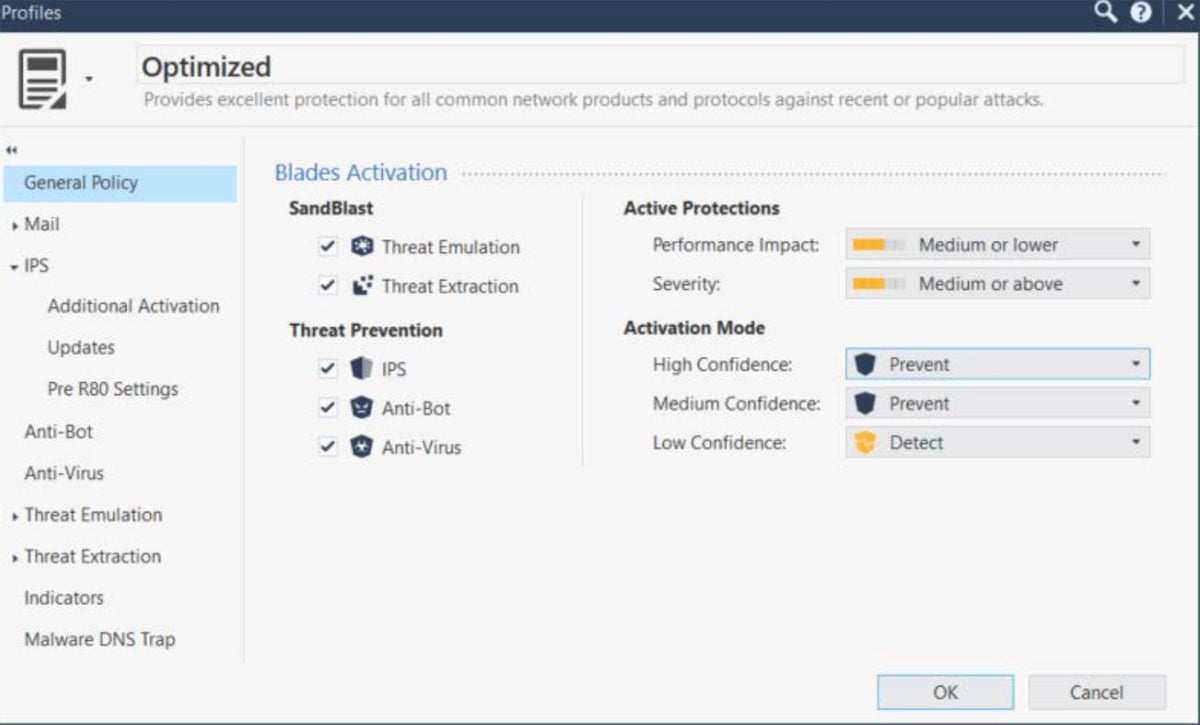The width and height of the screenshot is (1200, 725).
Task: Click the Threat Extraction blade icon
Action: point(362,286)
